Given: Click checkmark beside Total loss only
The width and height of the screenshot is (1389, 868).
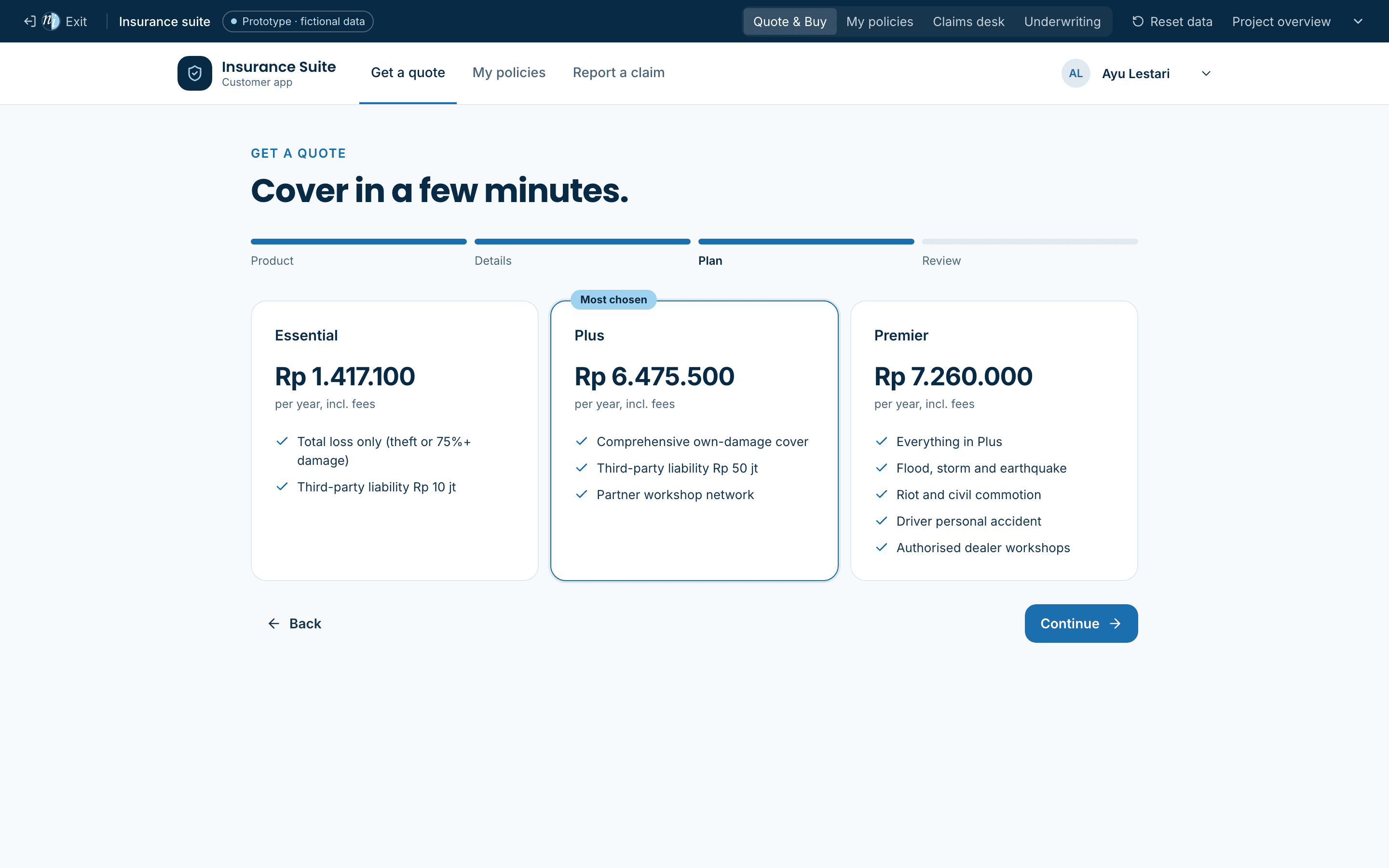Looking at the screenshot, I should 282,441.
